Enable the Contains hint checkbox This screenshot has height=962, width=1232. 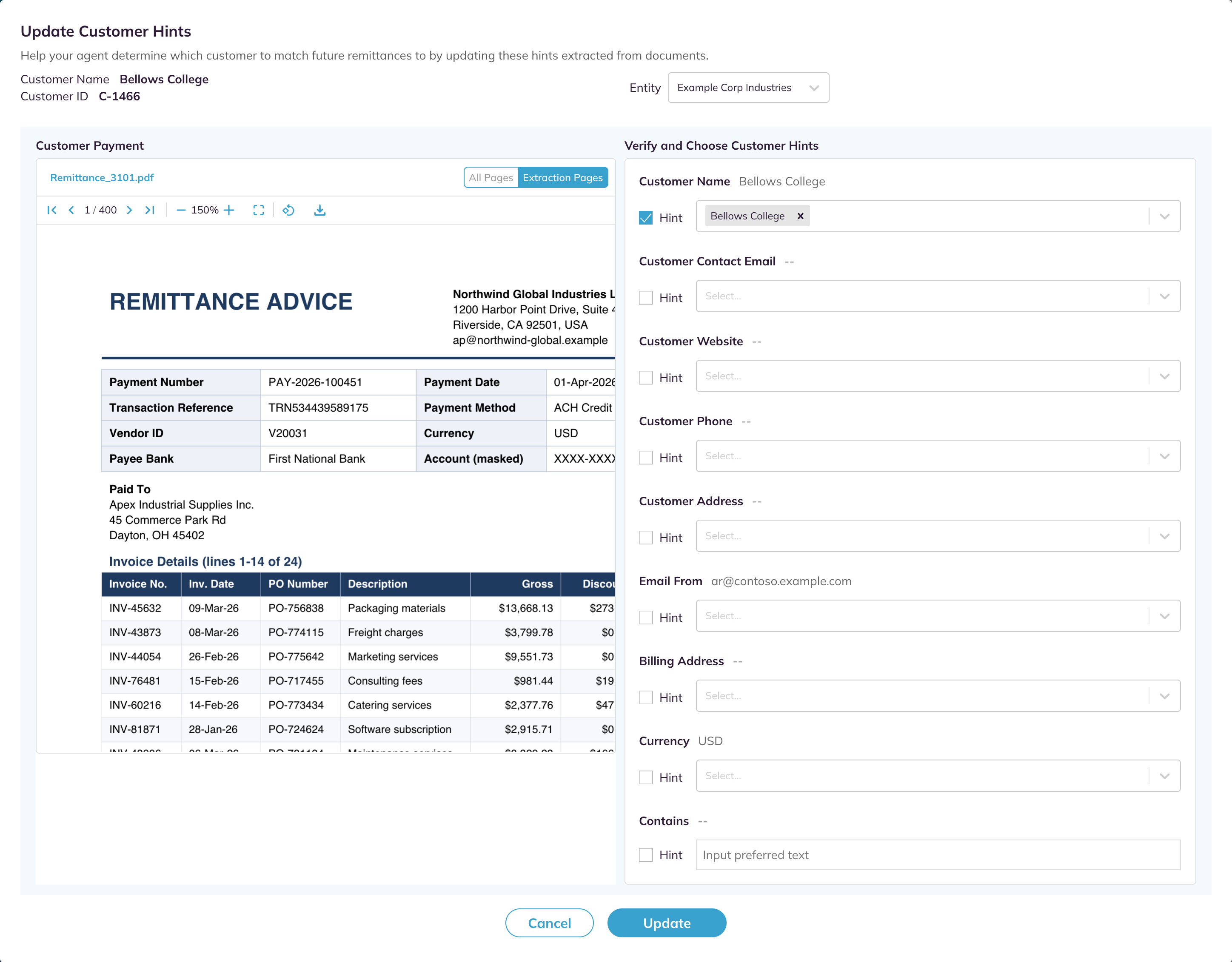tap(645, 855)
